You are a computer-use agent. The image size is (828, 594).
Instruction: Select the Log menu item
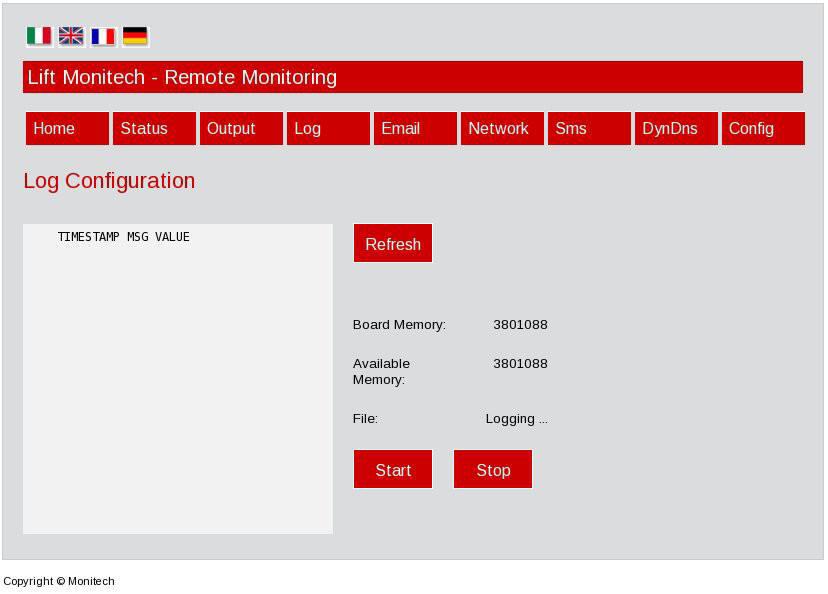click(328, 128)
